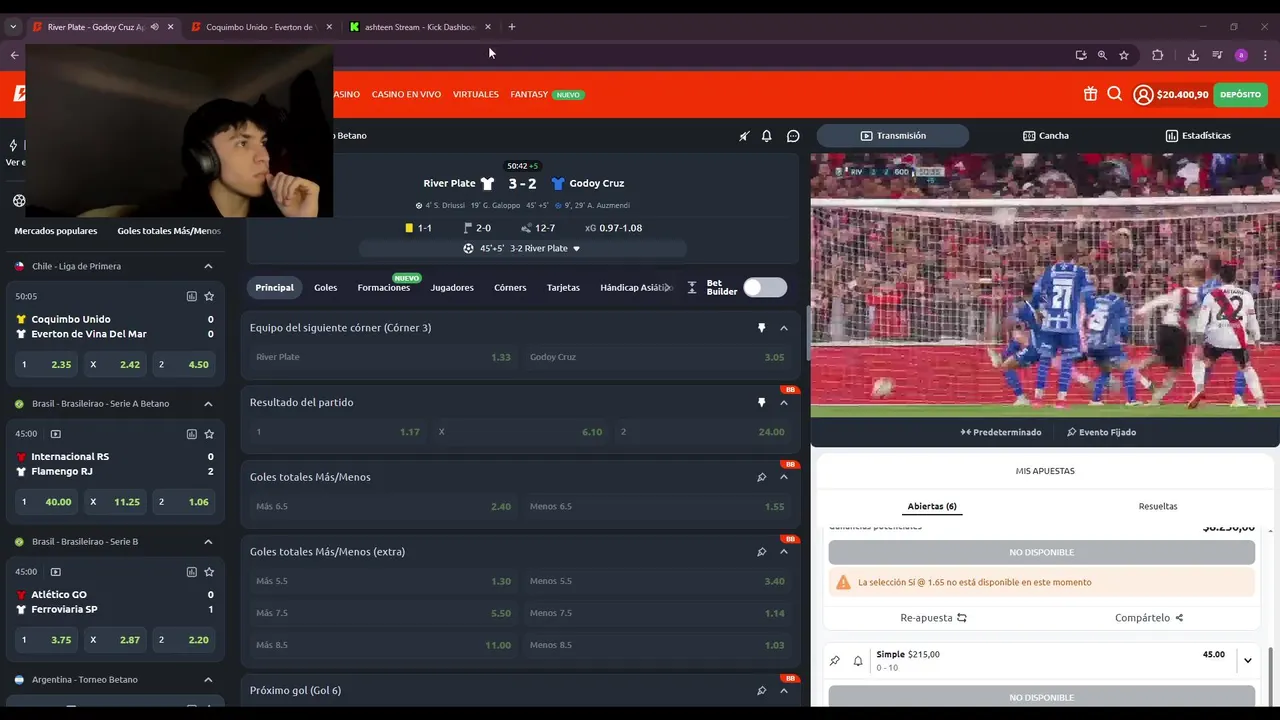
Task: Open the gift promotions icon
Action: tap(1090, 94)
